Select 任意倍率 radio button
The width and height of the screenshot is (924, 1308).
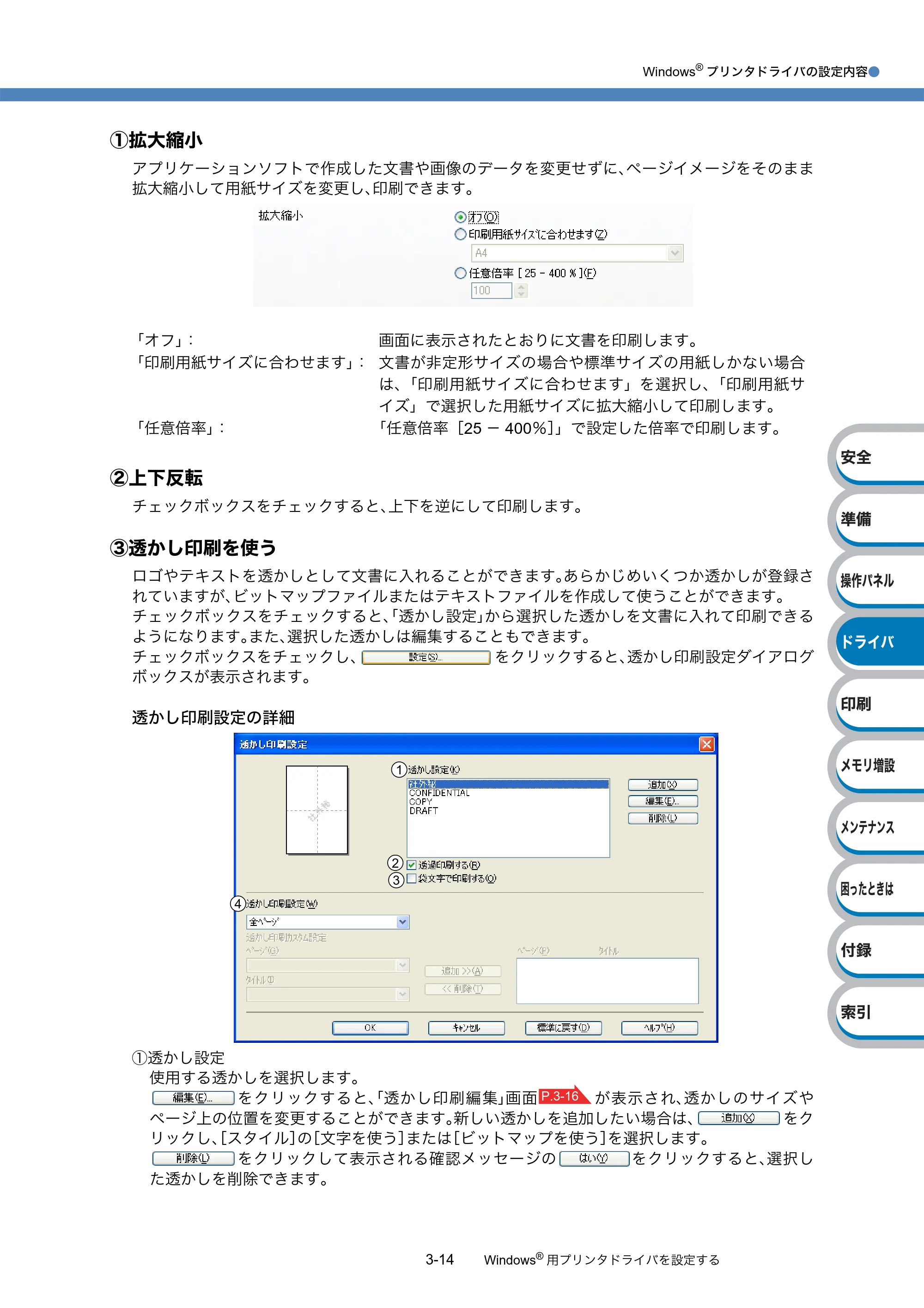[460, 273]
